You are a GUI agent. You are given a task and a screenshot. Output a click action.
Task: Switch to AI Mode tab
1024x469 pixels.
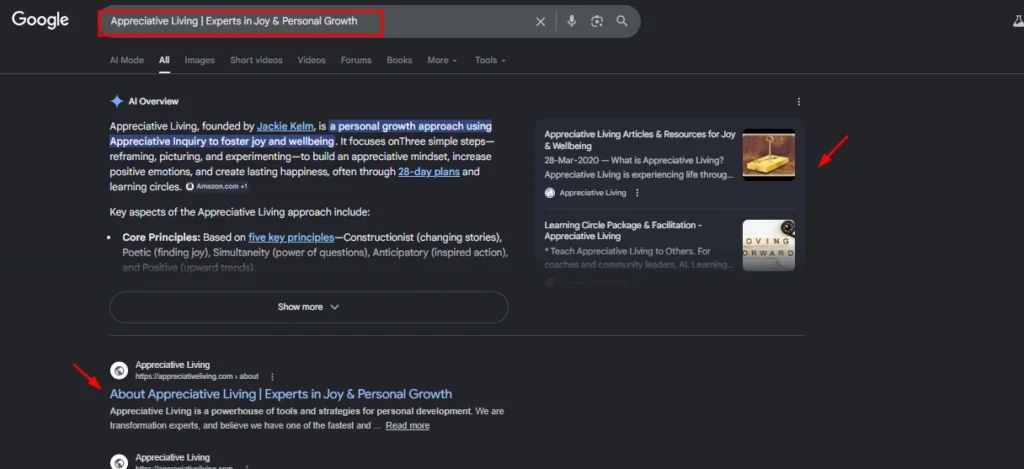tap(127, 60)
